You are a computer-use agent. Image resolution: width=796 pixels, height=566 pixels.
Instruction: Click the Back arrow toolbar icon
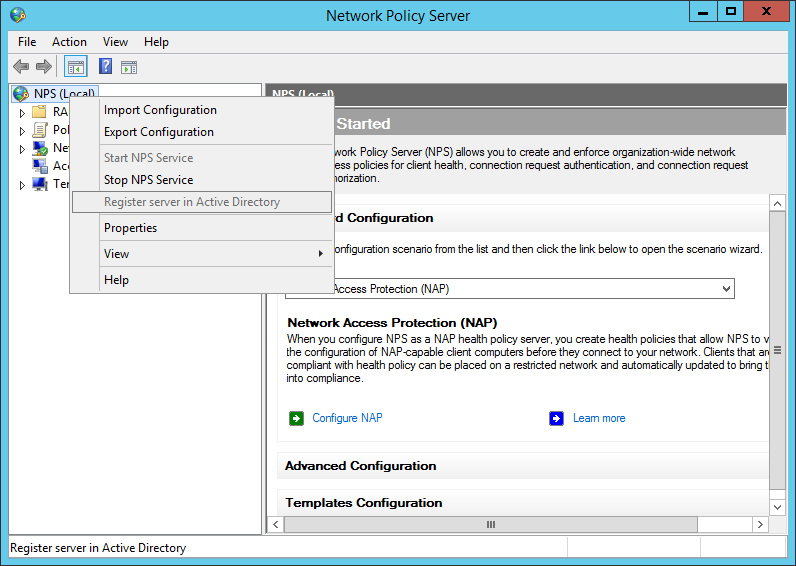pyautogui.click(x=21, y=66)
